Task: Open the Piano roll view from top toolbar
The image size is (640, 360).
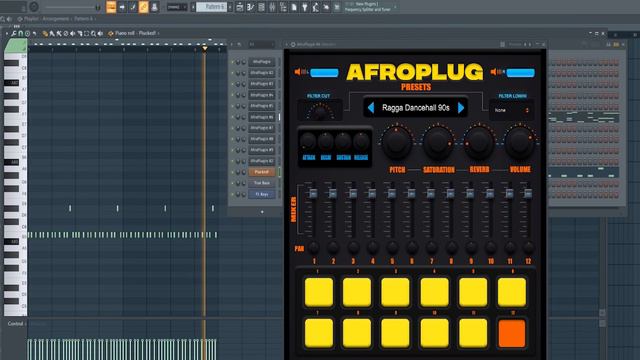Action: click(x=250, y=7)
